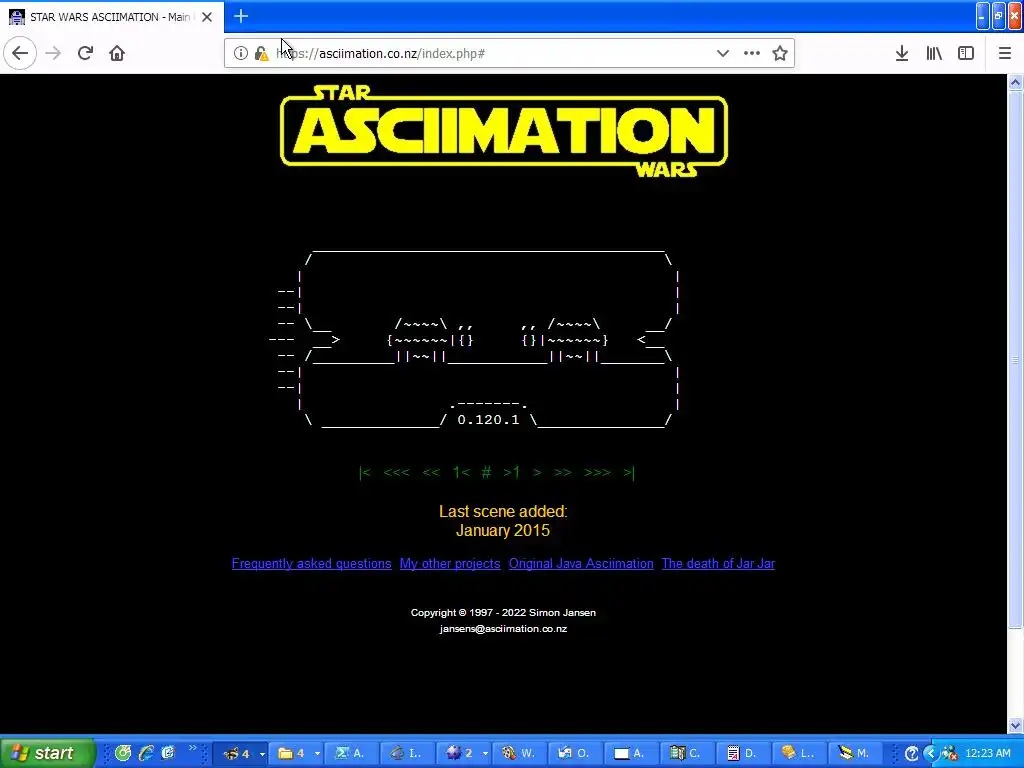Switch to the taskbar window labeled M.

[854, 753]
